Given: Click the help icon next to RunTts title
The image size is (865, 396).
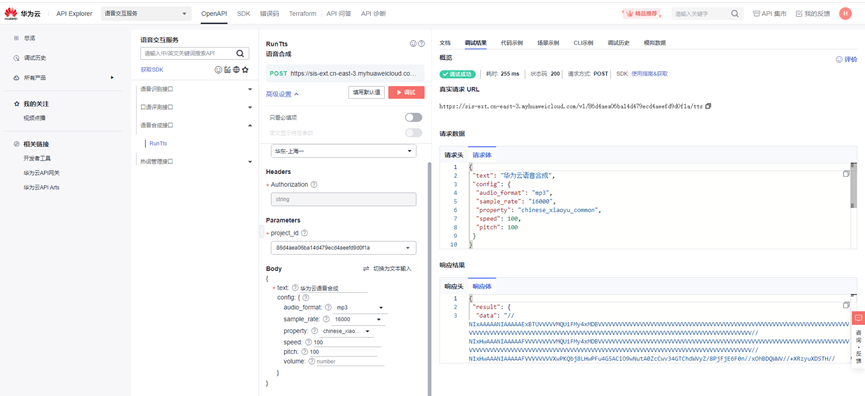Looking at the screenshot, I should click(x=421, y=44).
